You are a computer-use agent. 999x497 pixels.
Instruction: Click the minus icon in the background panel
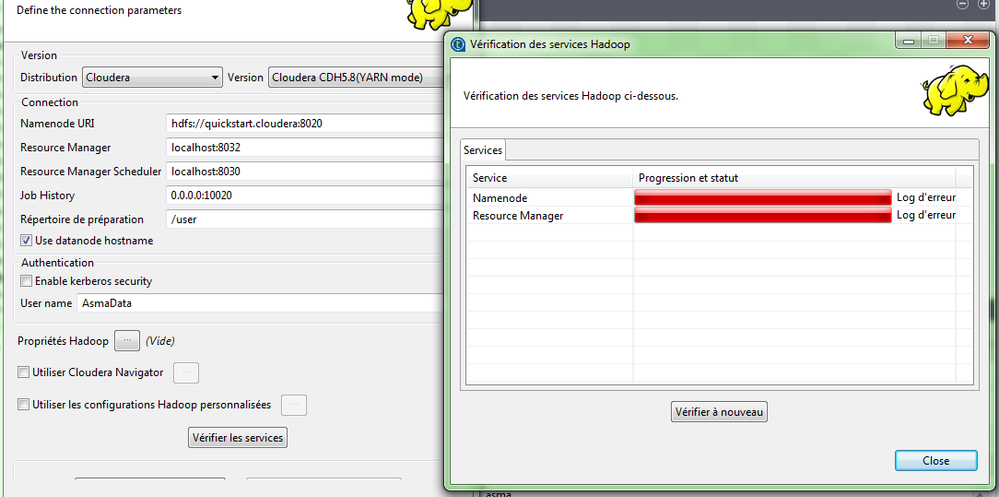tap(963, 4)
